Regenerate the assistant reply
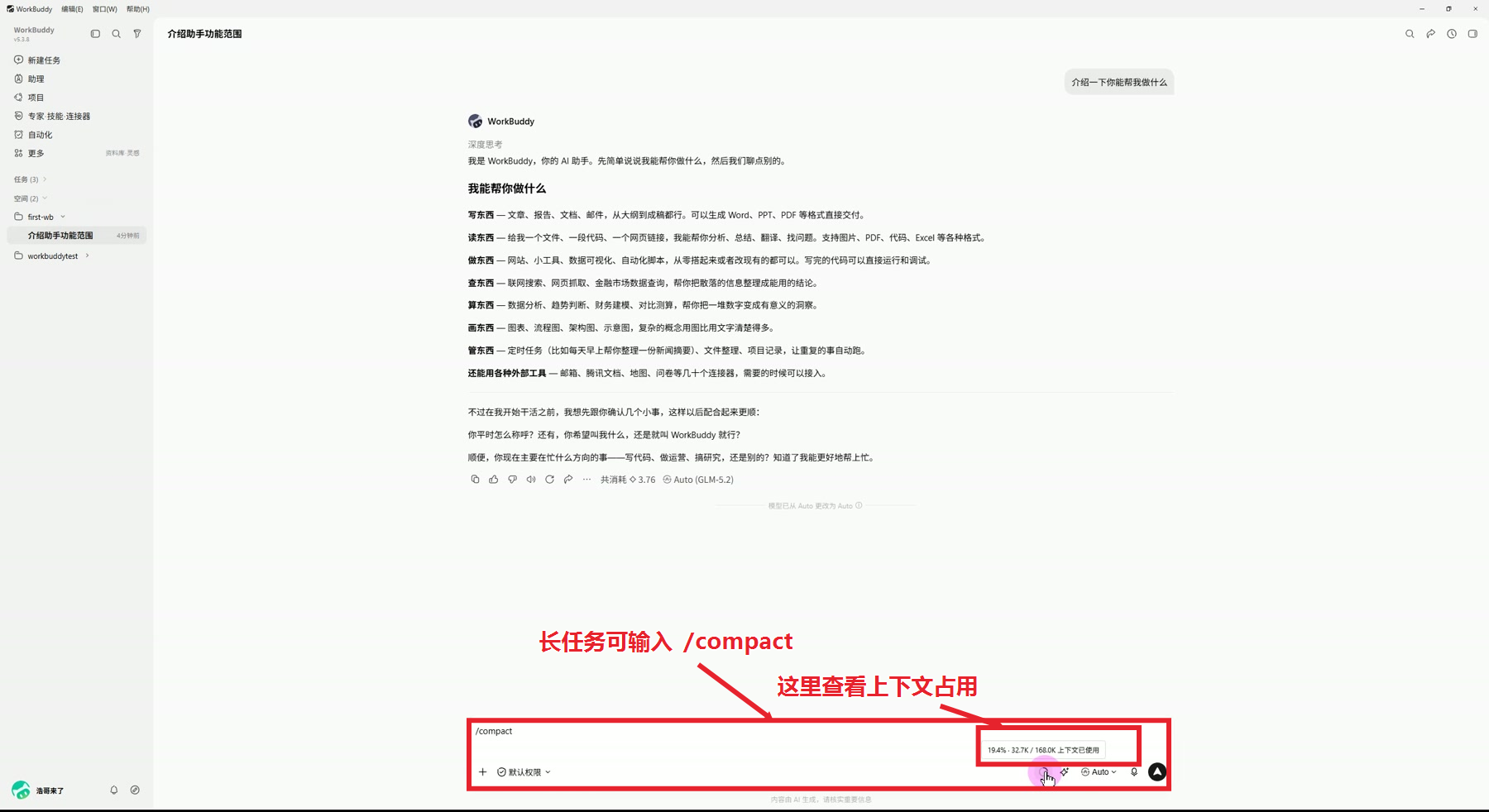Image resolution: width=1489 pixels, height=812 pixels. pyautogui.click(x=549, y=480)
